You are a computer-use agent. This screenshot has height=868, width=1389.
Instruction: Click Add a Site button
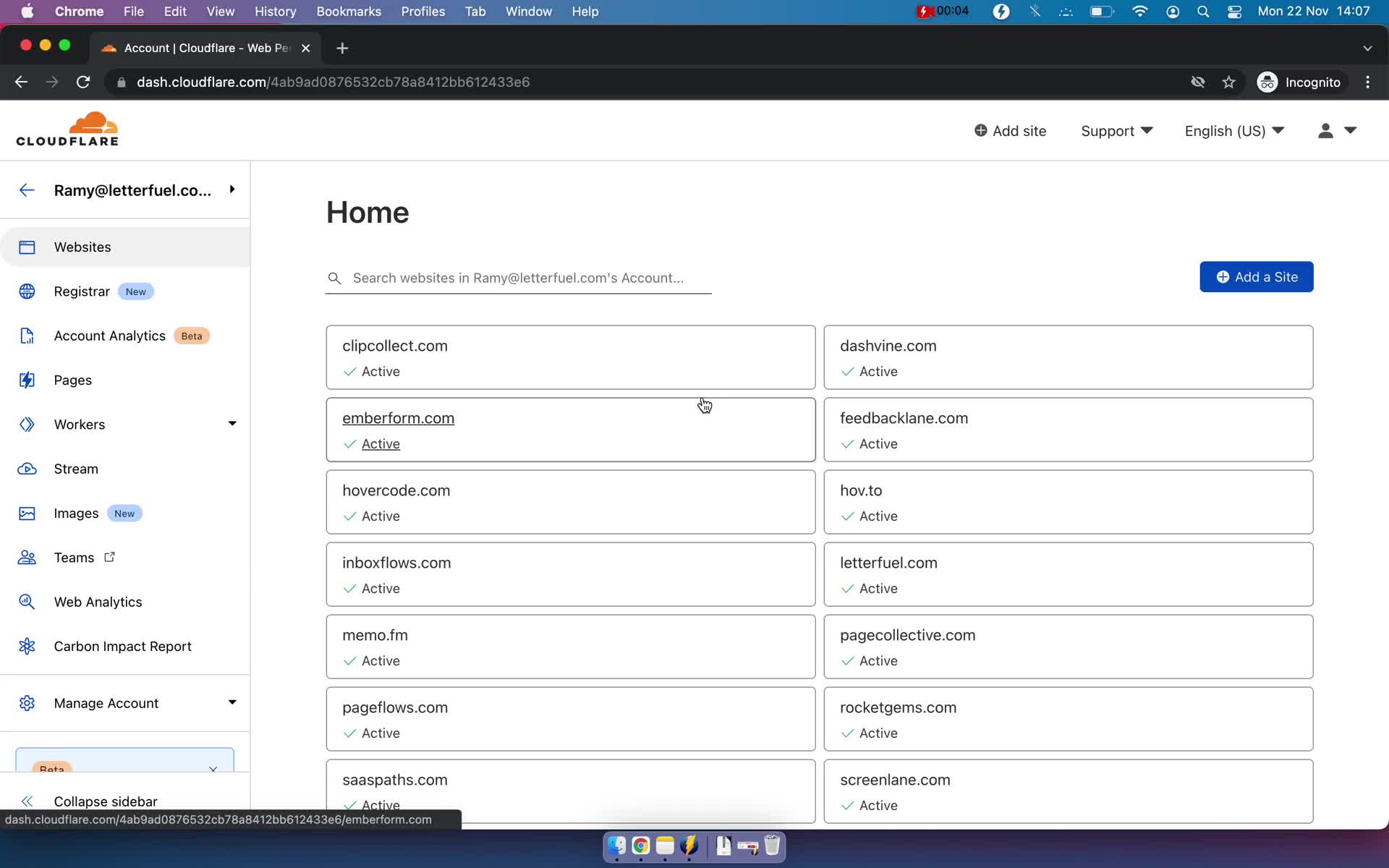click(1257, 277)
